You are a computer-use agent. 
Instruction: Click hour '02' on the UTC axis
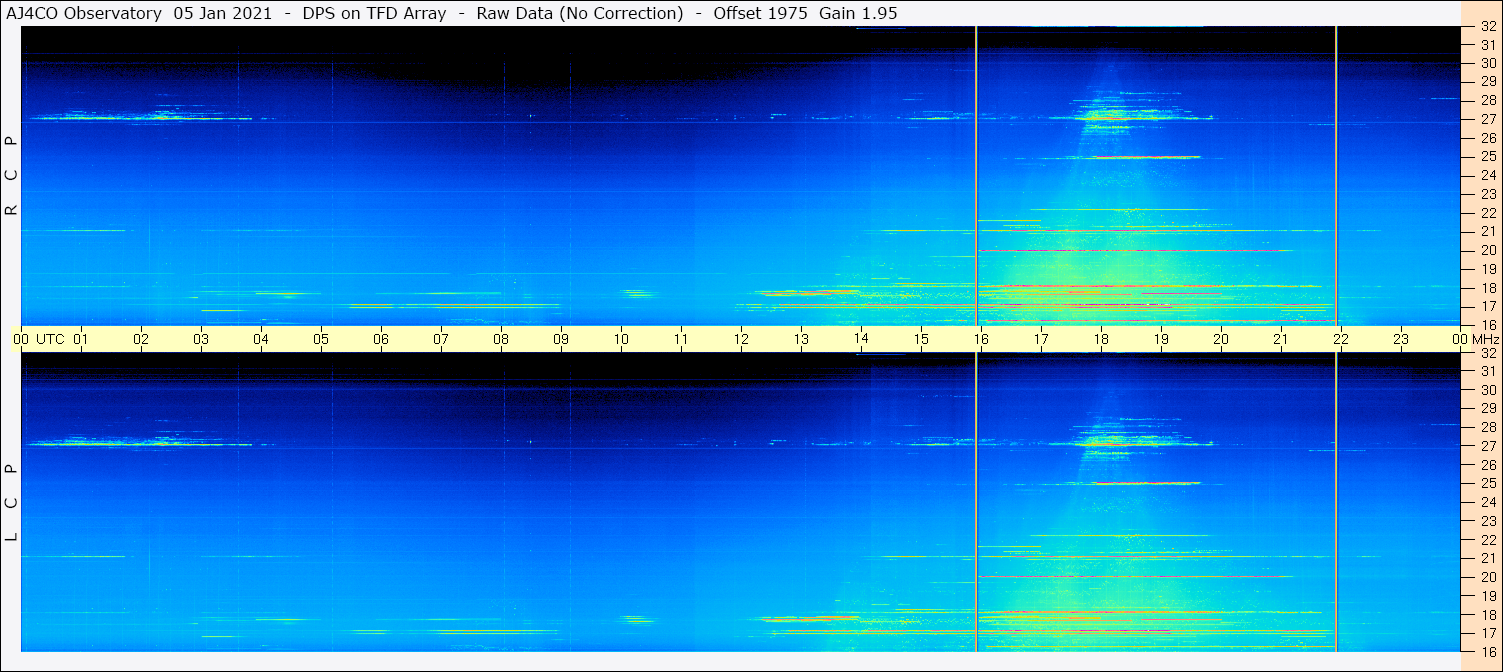pyautogui.click(x=141, y=339)
